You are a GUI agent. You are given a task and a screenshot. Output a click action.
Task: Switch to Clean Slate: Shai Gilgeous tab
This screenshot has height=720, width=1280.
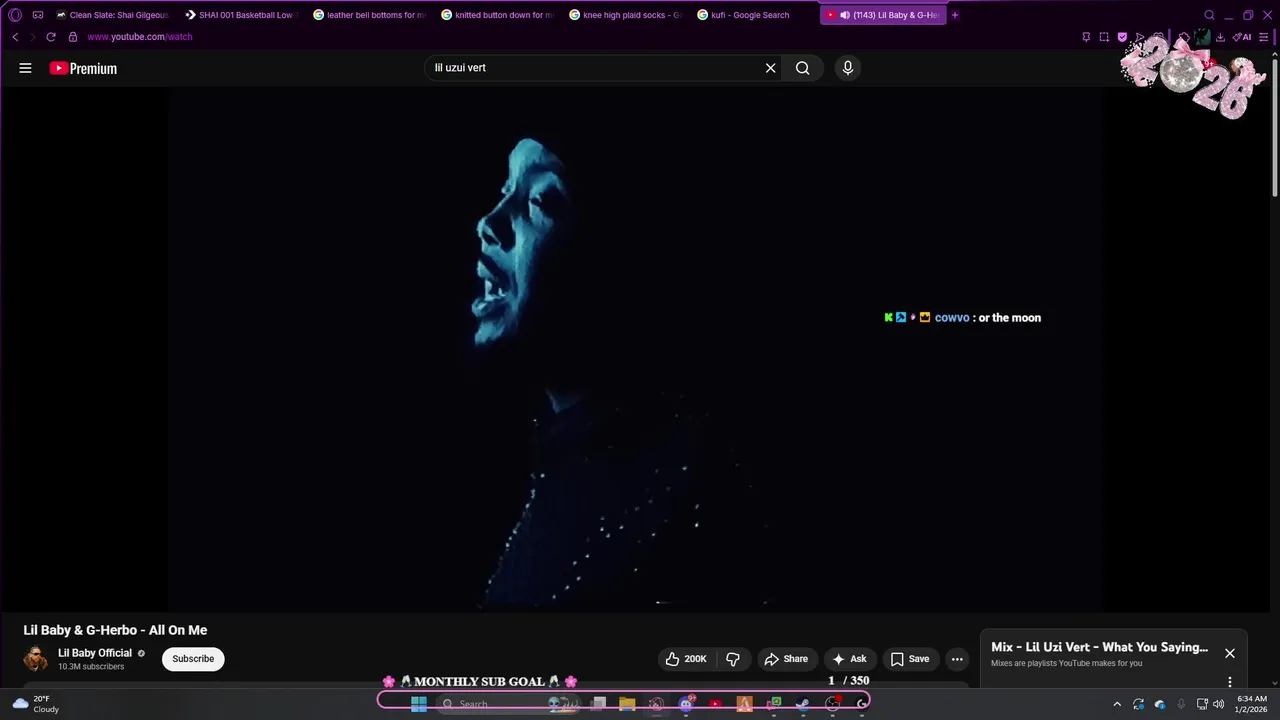coord(113,15)
